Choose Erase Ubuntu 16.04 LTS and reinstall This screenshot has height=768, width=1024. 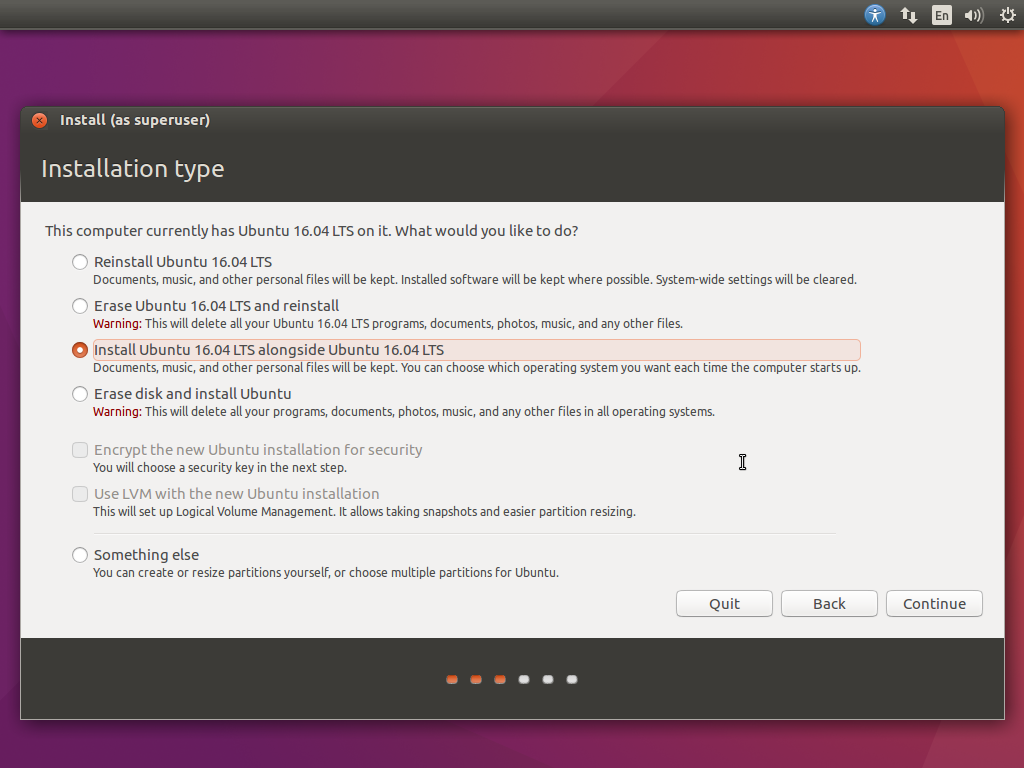click(x=80, y=306)
